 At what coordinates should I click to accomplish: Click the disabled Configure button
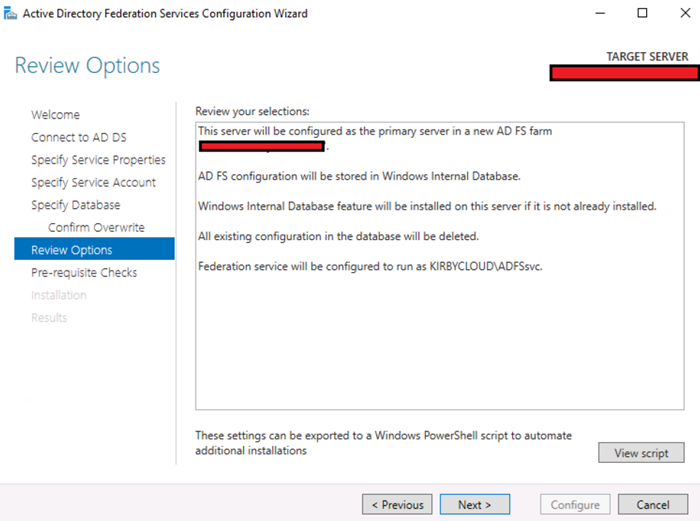click(x=575, y=504)
